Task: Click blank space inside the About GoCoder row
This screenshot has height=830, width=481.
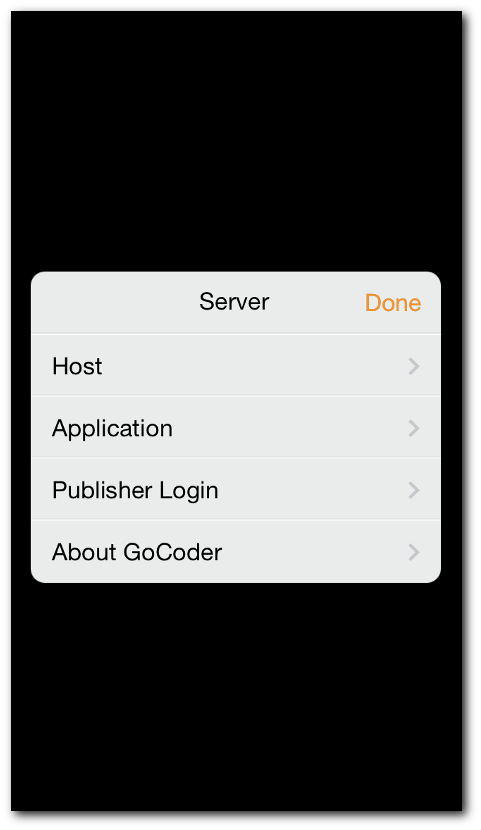Action: pyautogui.click(x=315, y=552)
